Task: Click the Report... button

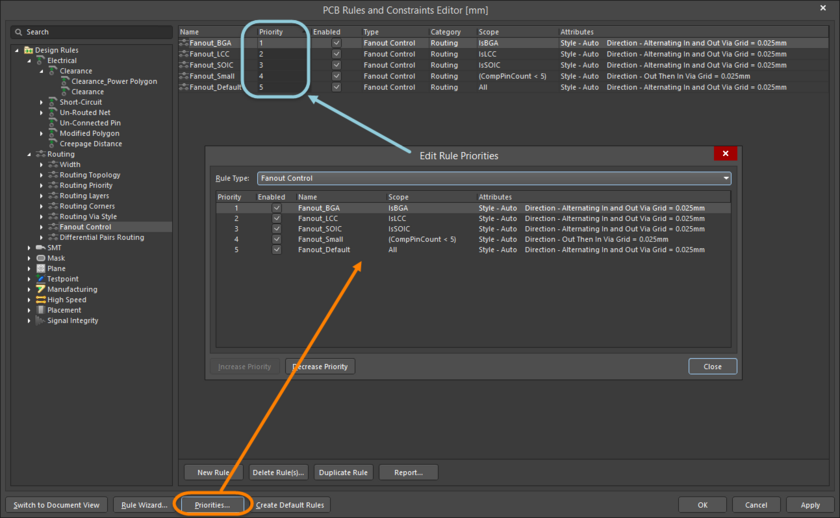Action: [x=408, y=472]
